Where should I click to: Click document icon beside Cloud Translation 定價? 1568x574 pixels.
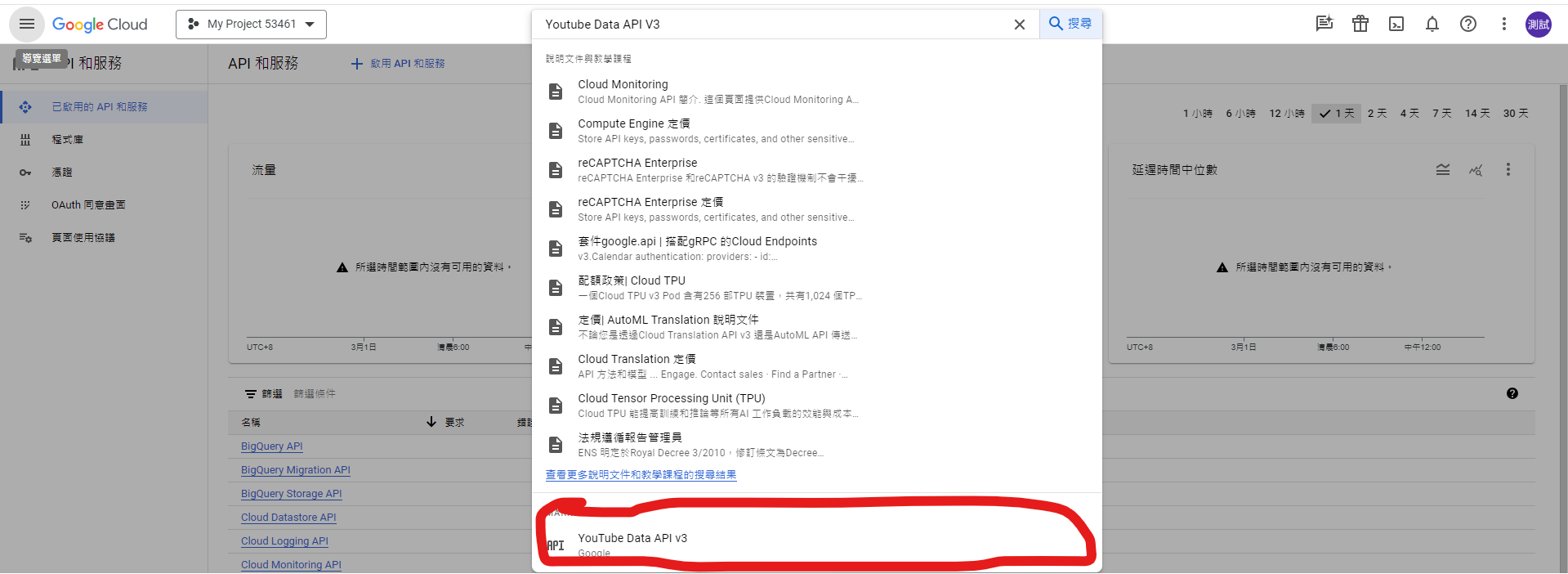coord(556,366)
